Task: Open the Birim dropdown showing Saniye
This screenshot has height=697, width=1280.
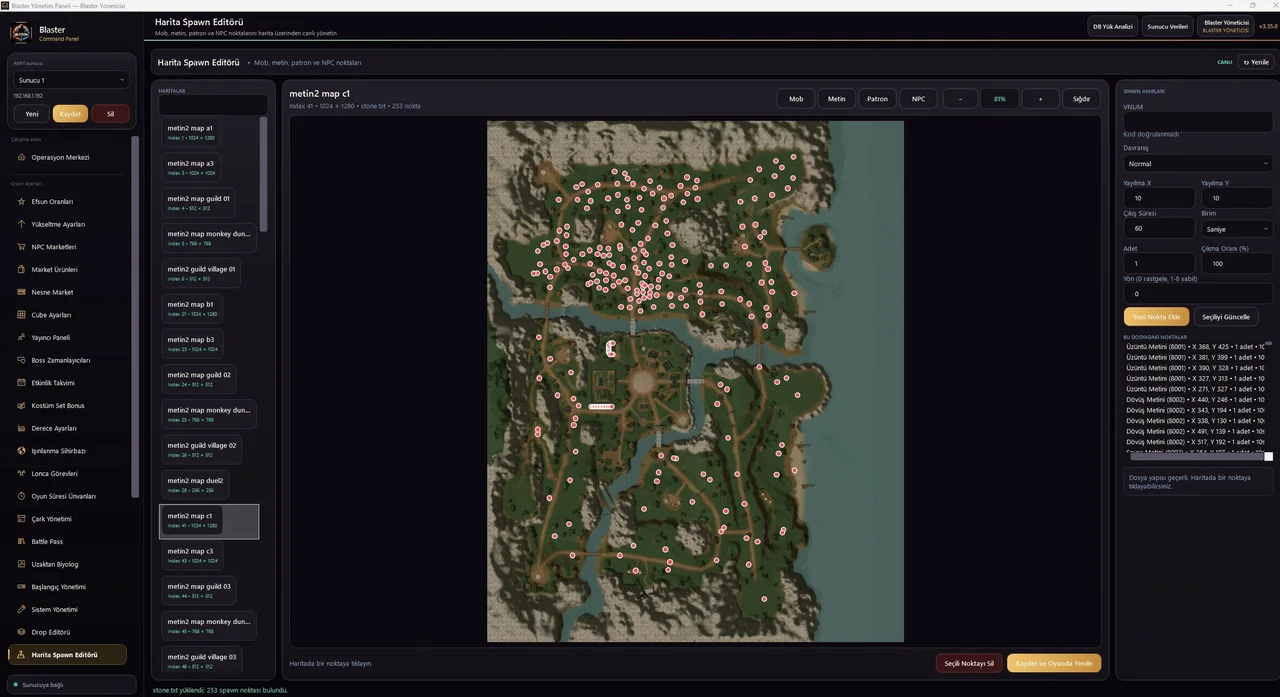Action: pos(1237,229)
